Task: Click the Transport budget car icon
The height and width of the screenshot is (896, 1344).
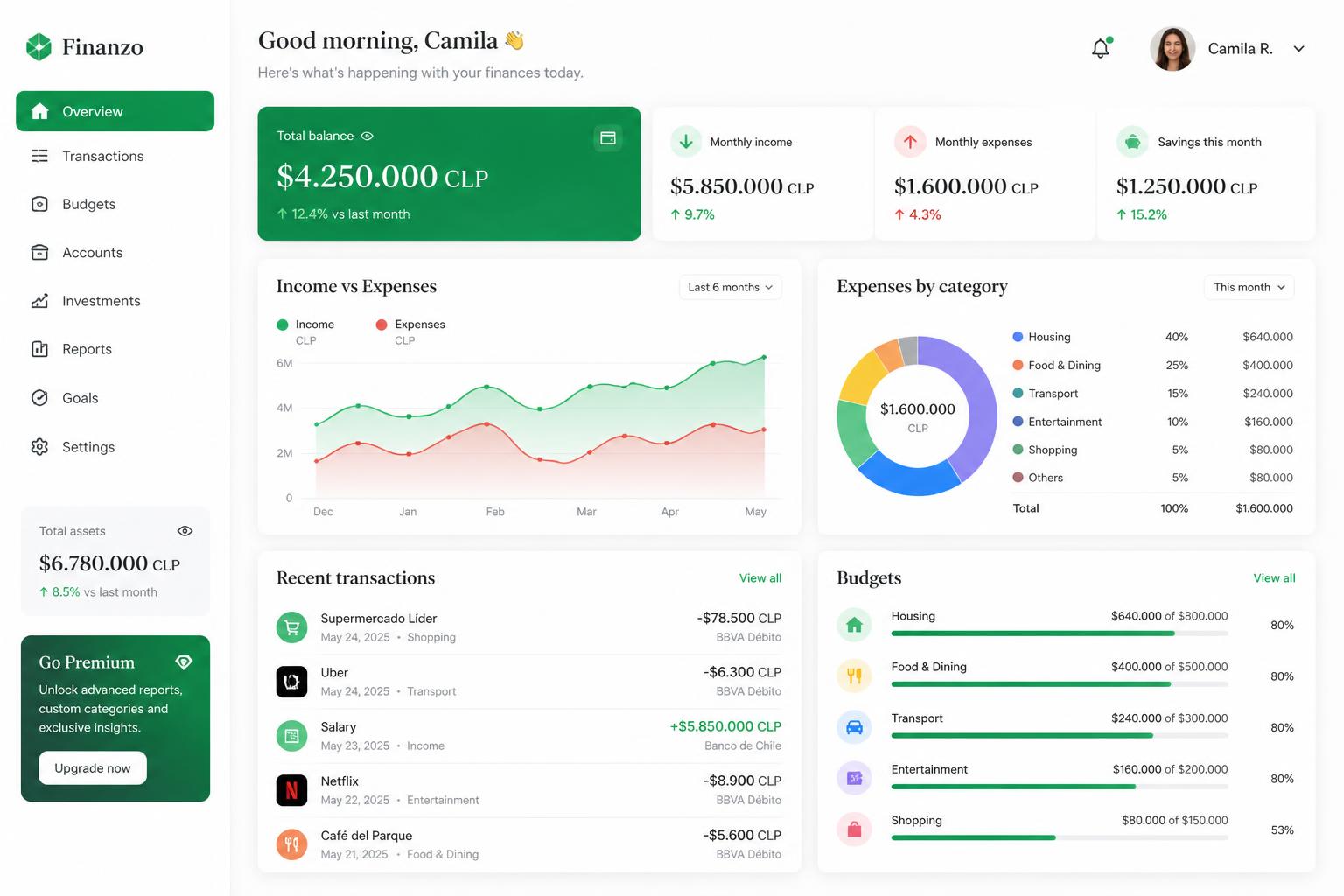Action: [854, 727]
